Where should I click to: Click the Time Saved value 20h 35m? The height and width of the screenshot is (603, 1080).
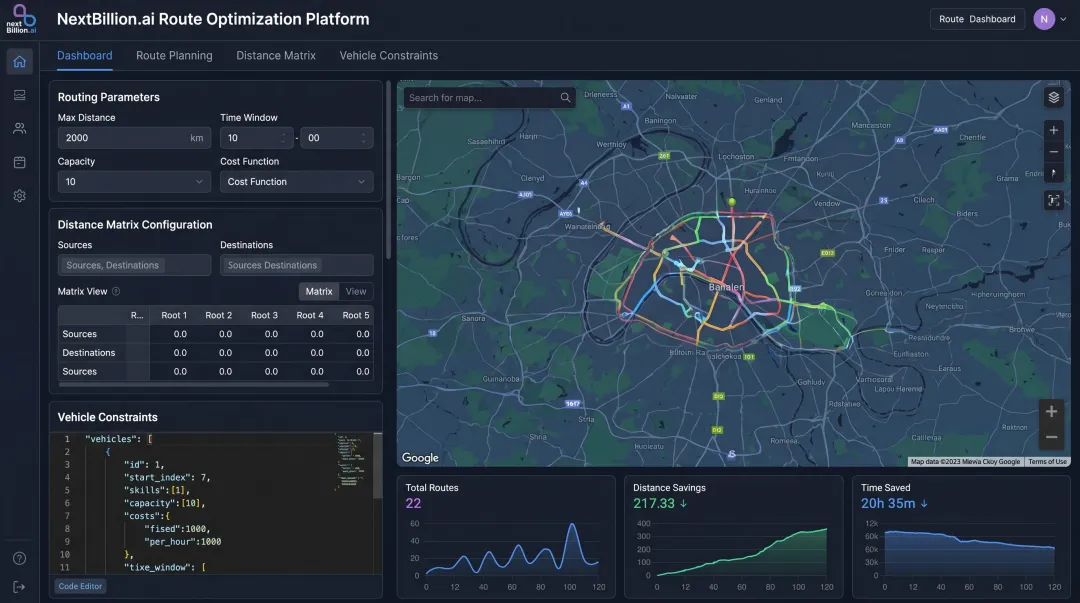888,504
